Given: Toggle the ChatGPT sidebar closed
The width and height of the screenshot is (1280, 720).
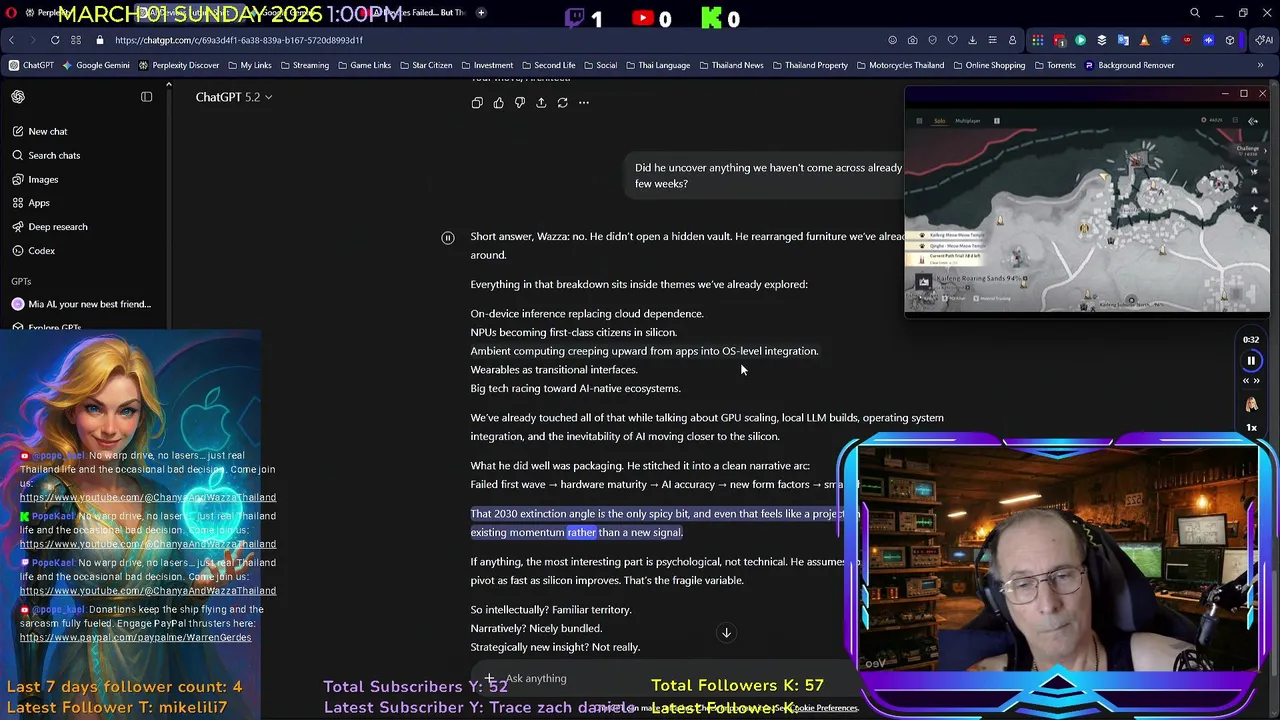Looking at the screenshot, I should pos(146,97).
